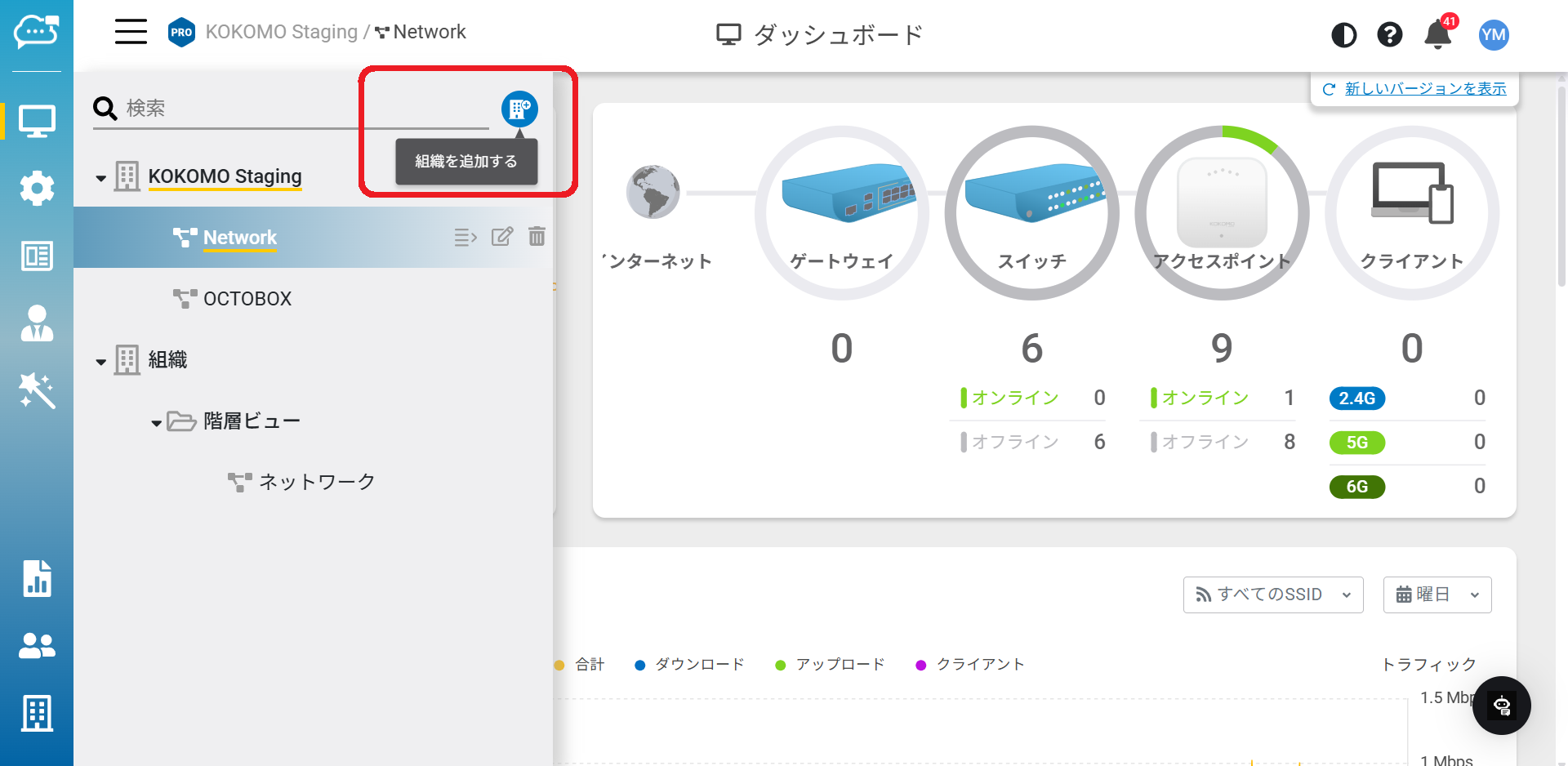Open the notifications bell
This screenshot has height=766, width=1568.
(1437, 35)
